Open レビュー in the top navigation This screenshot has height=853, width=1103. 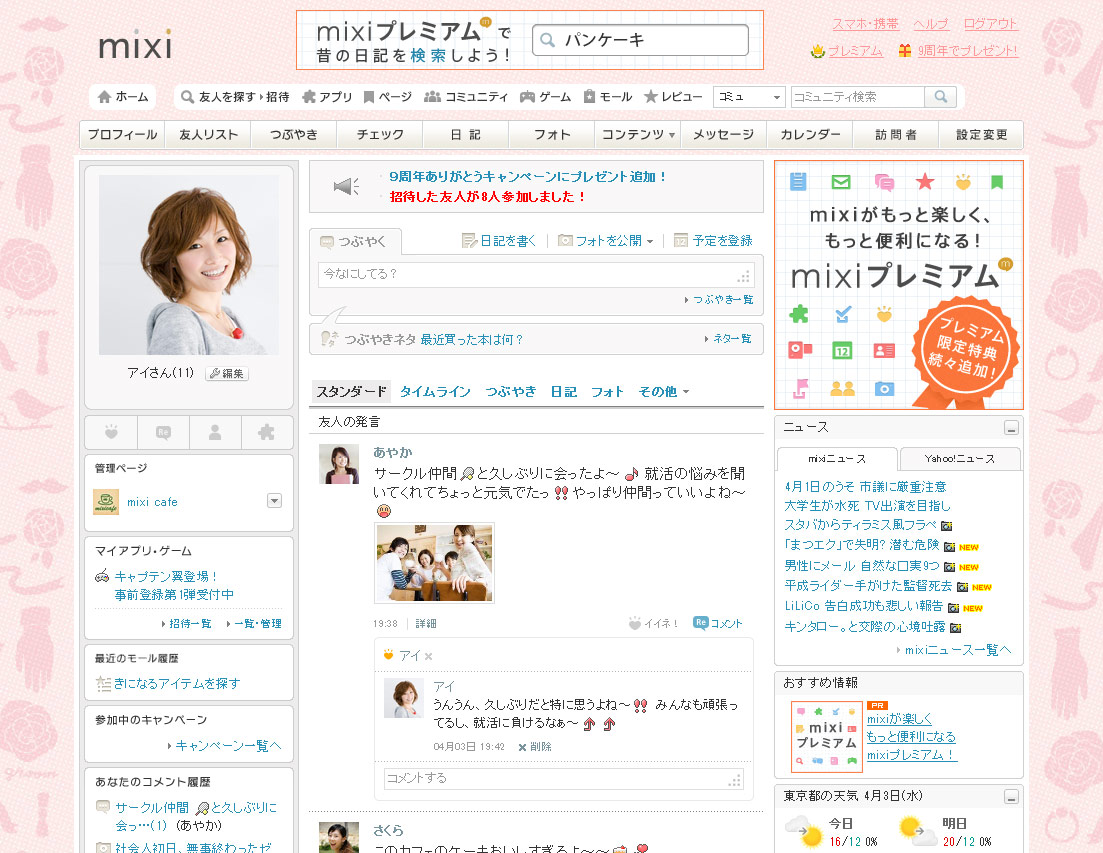tap(673, 97)
